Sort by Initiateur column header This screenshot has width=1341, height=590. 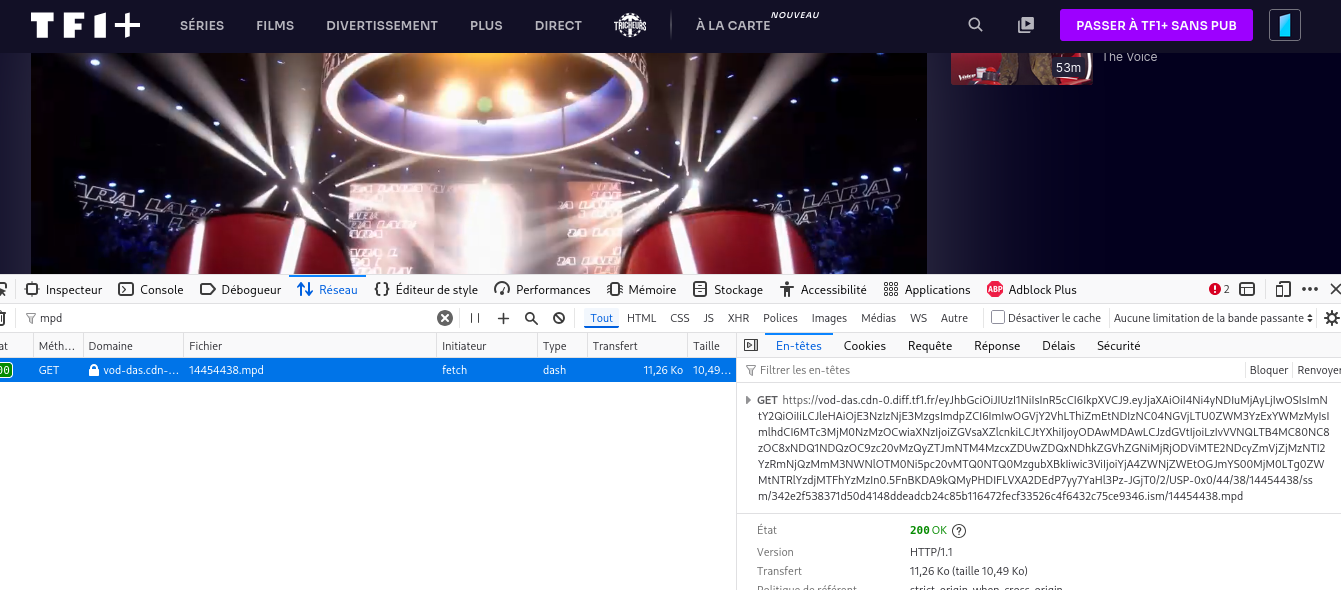tap(486, 346)
